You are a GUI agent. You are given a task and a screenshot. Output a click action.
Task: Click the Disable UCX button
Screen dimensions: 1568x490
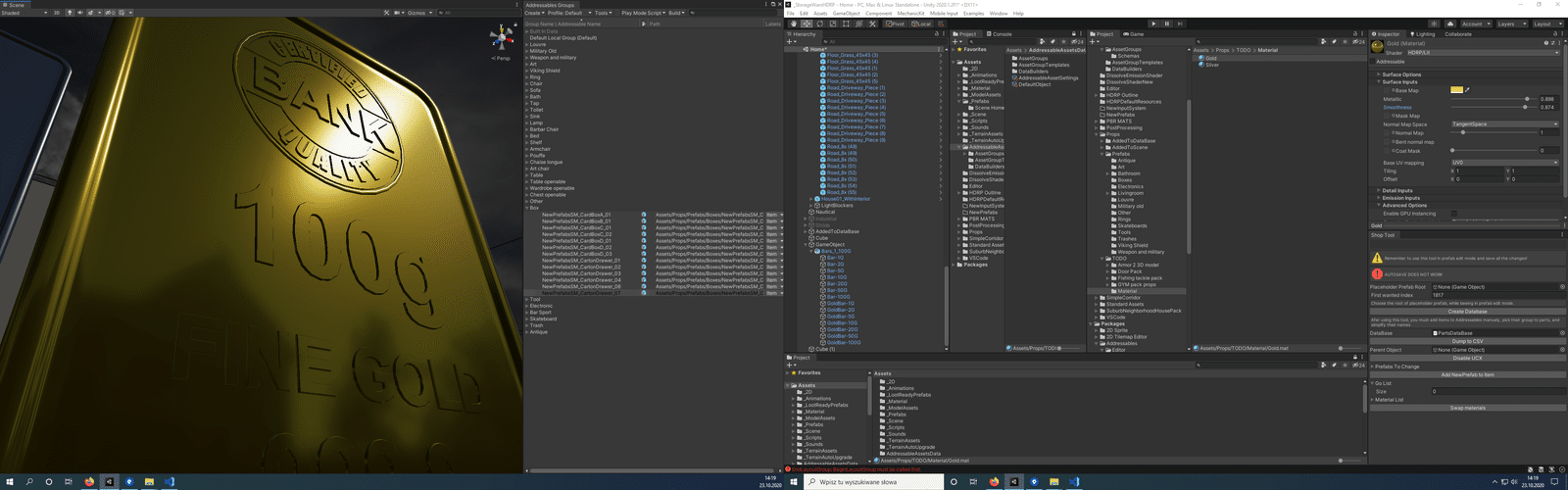tap(1467, 358)
